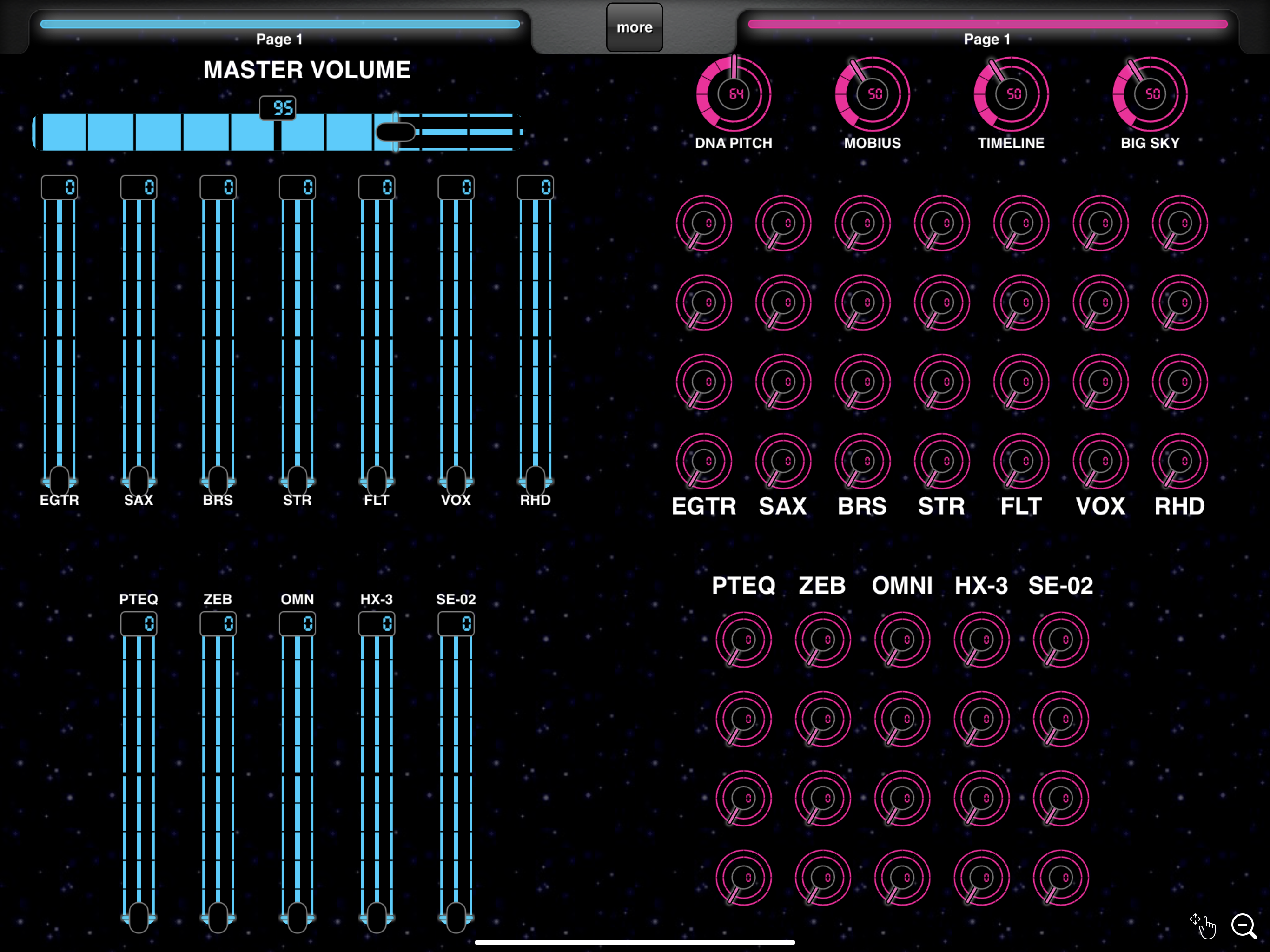Click the MOBIUS knob
This screenshot has height=952, width=1270.
tap(872, 94)
